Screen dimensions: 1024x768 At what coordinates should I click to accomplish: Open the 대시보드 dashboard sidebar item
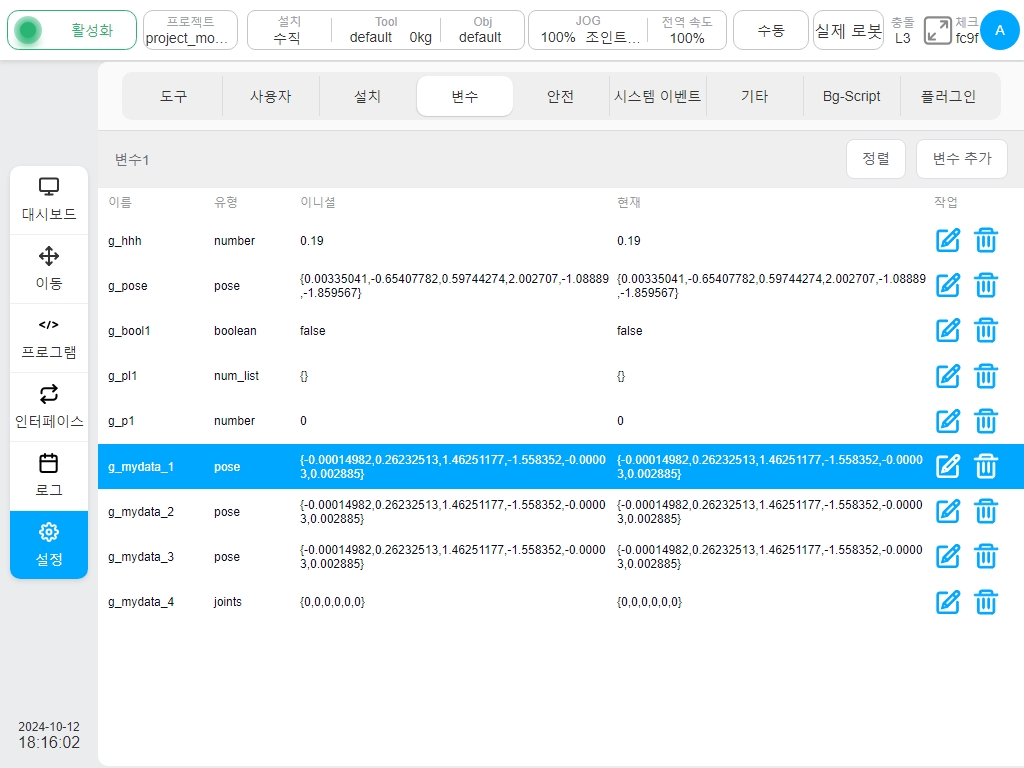tap(49, 200)
